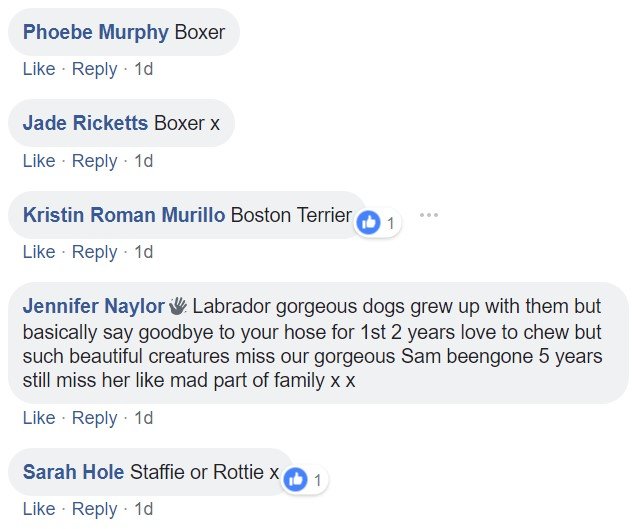Like Jade Ricketts' comment
This screenshot has width=632, height=529.
click(x=39, y=160)
